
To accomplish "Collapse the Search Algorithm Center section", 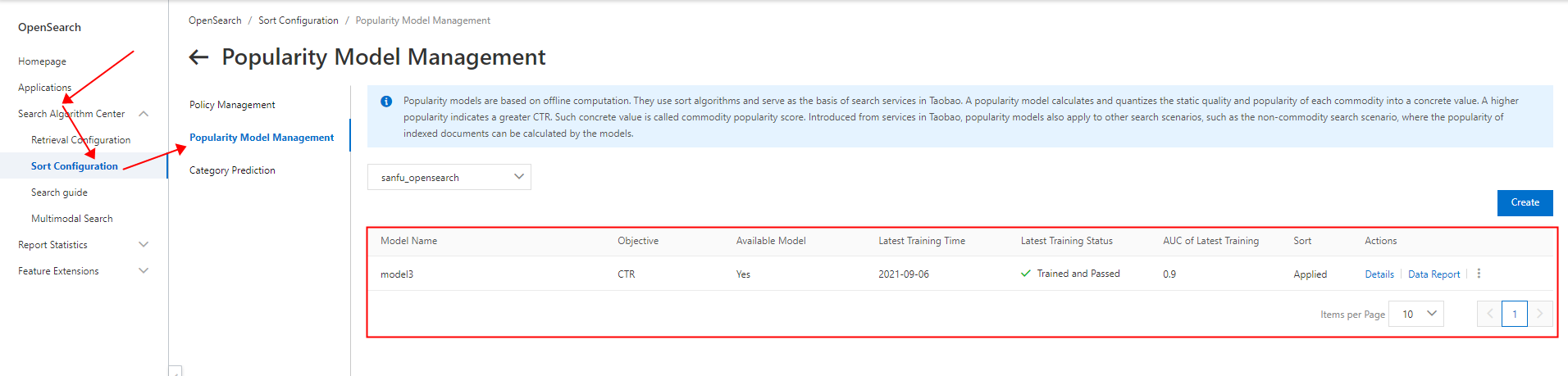I will 144,114.
